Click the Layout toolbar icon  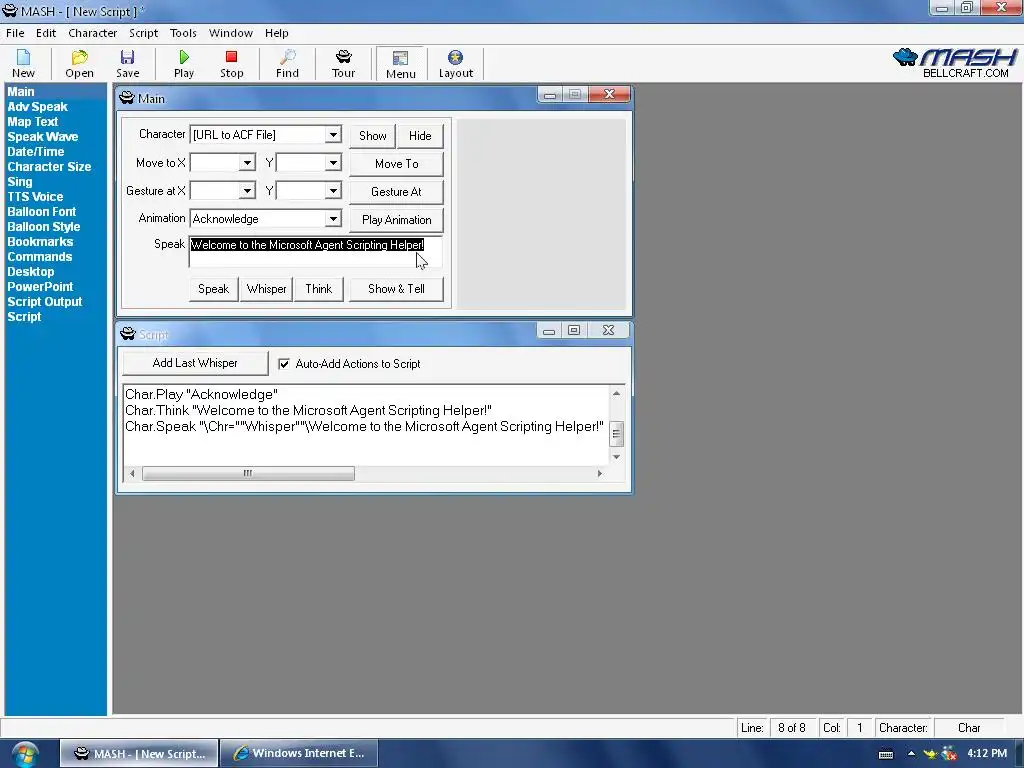[x=455, y=63]
